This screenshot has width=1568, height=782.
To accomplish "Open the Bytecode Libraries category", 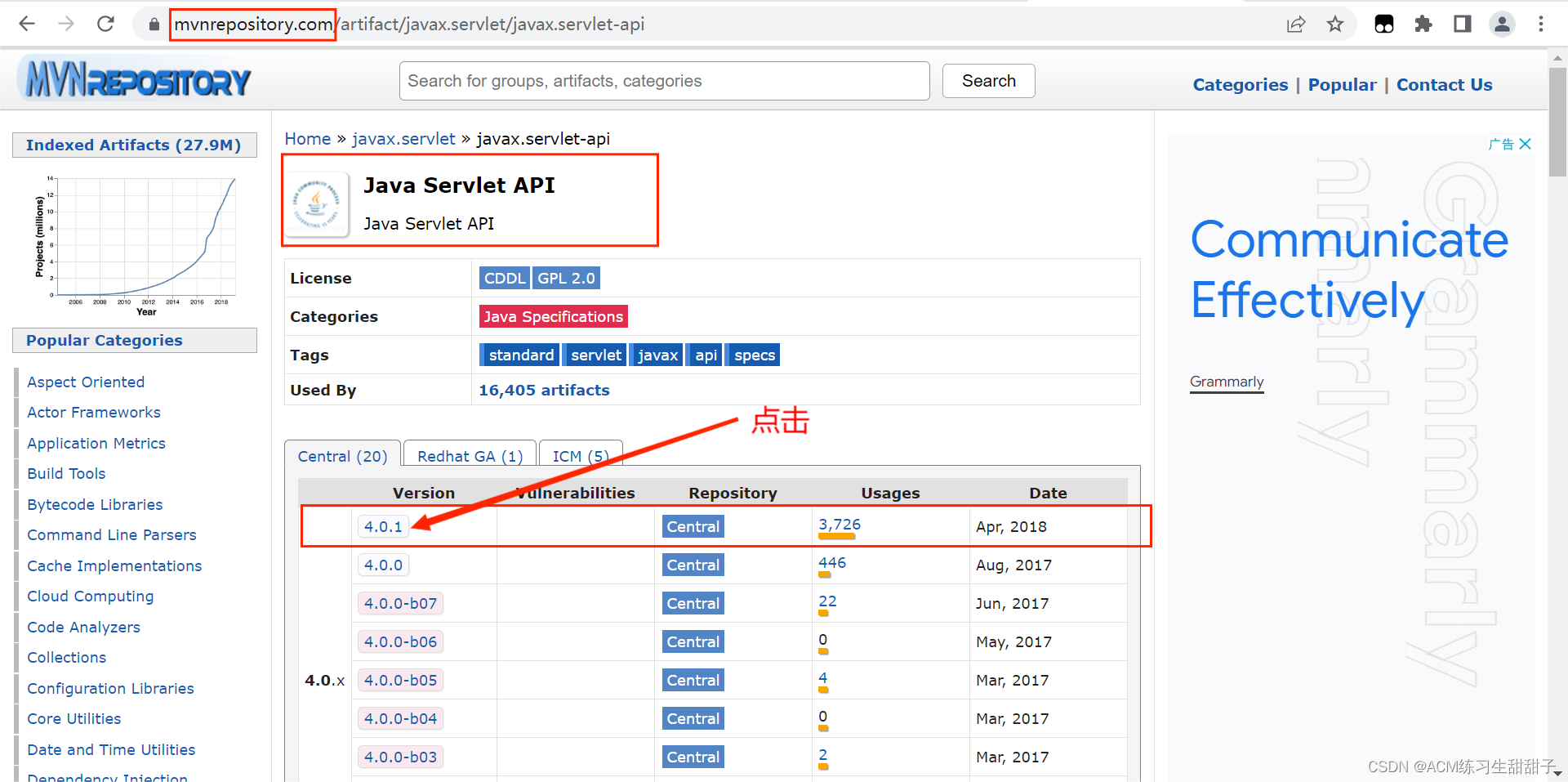I will (95, 504).
